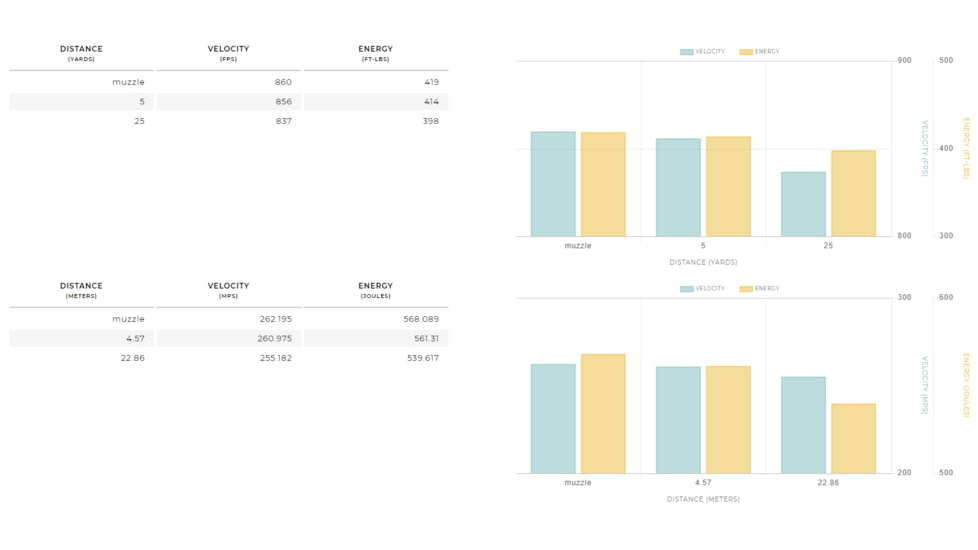Select muzzle energy bar in yards chart
This screenshot has width=978, height=550.
pyautogui.click(x=603, y=185)
